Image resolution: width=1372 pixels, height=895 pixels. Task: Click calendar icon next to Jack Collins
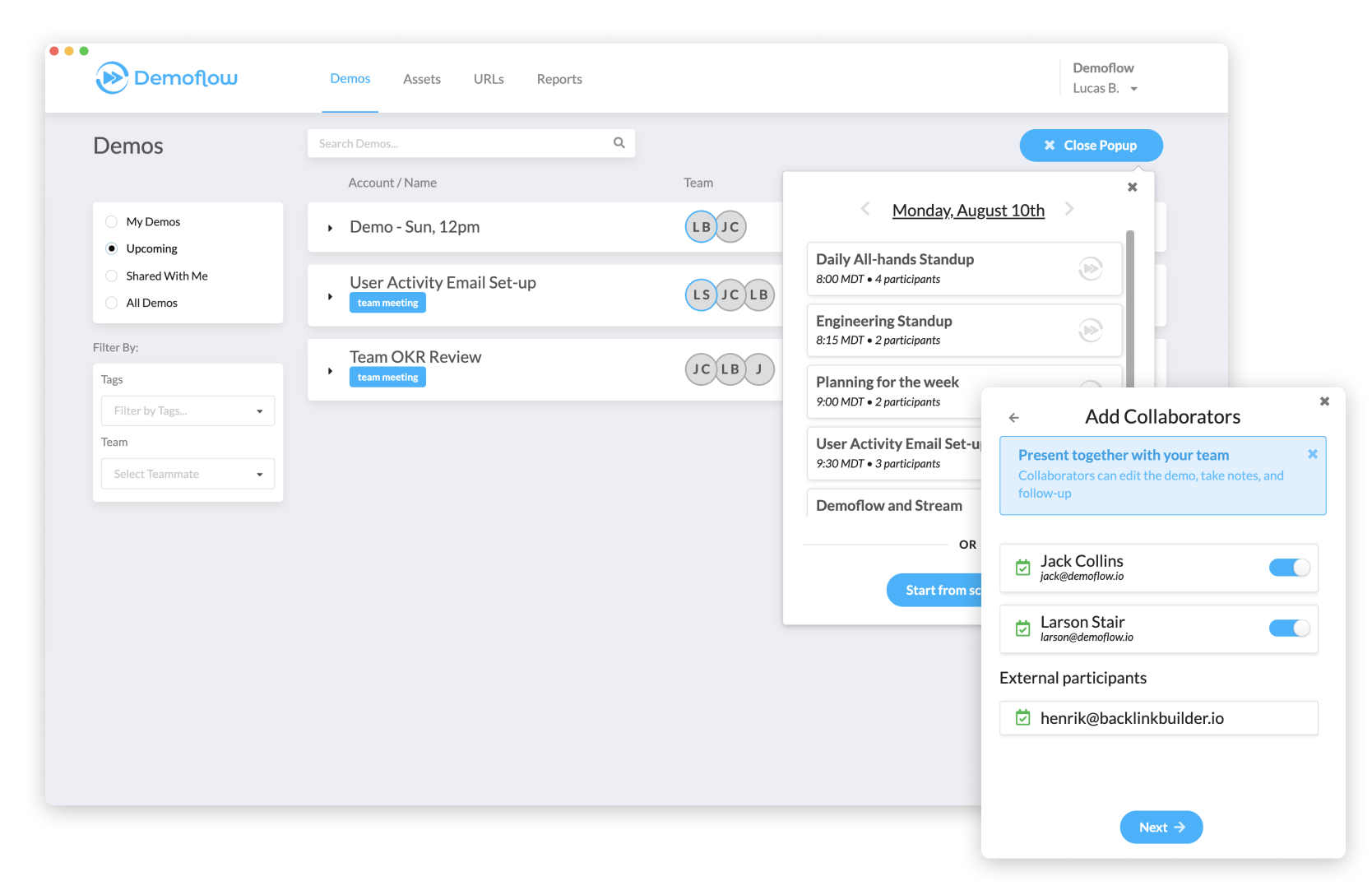point(1023,568)
